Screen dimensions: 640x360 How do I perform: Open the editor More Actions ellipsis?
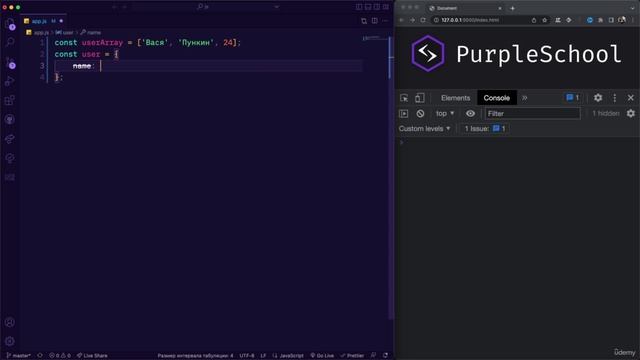385,21
